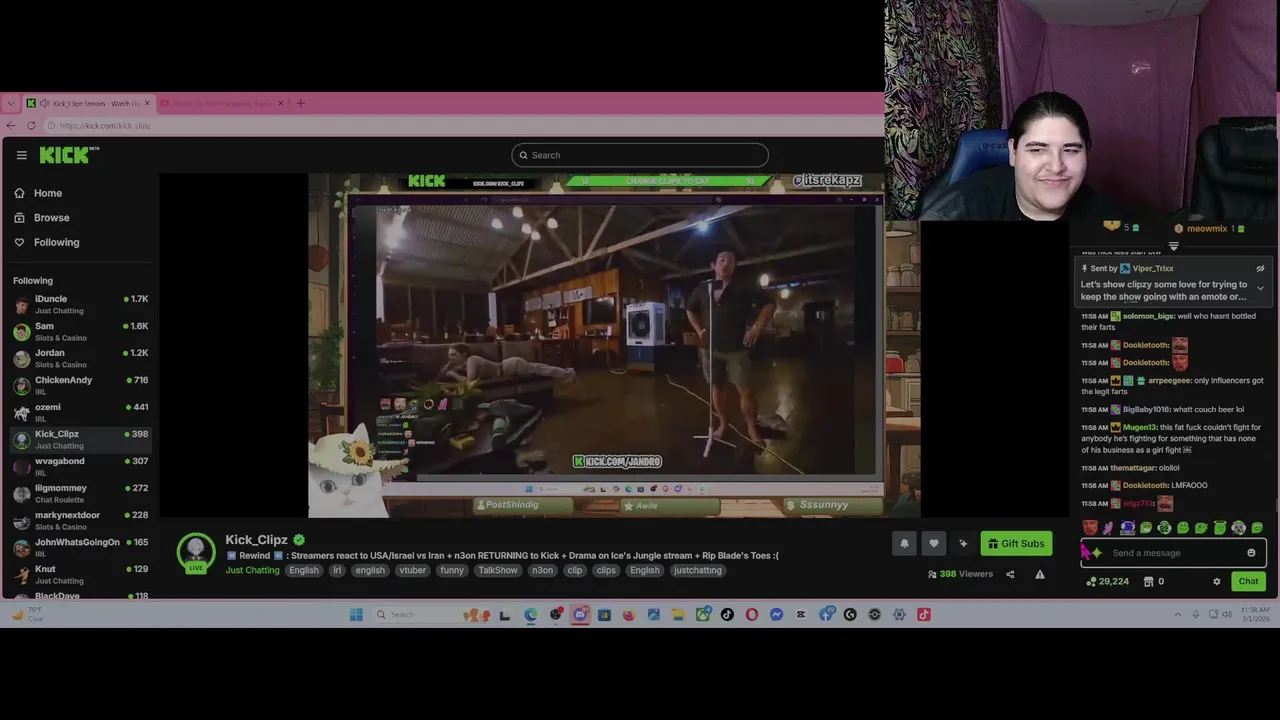
Task: Click the sparkle icon beside Gift Subs
Action: (963, 543)
